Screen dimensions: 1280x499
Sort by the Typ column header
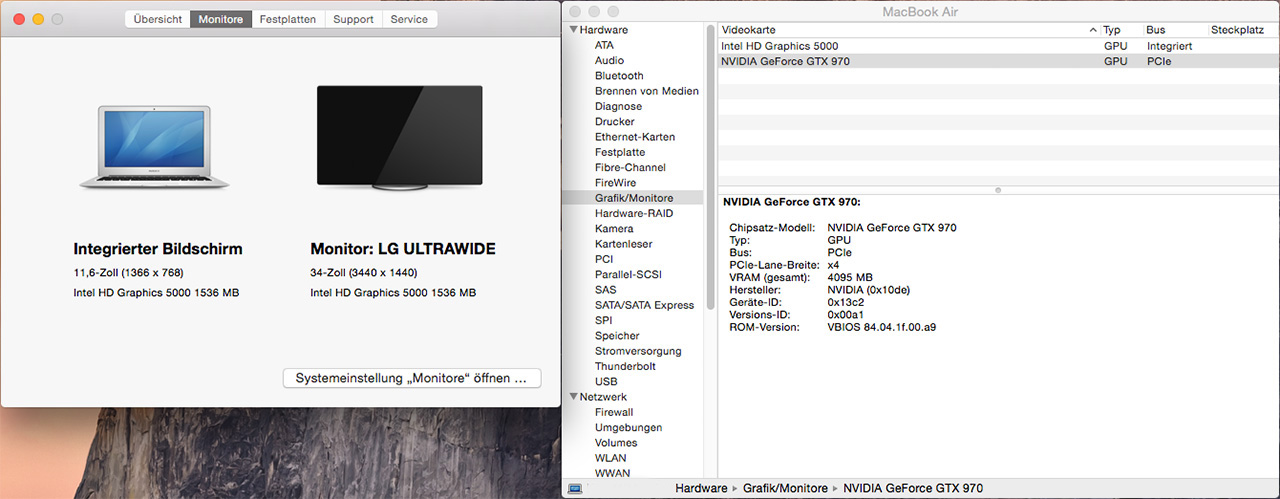1121,30
